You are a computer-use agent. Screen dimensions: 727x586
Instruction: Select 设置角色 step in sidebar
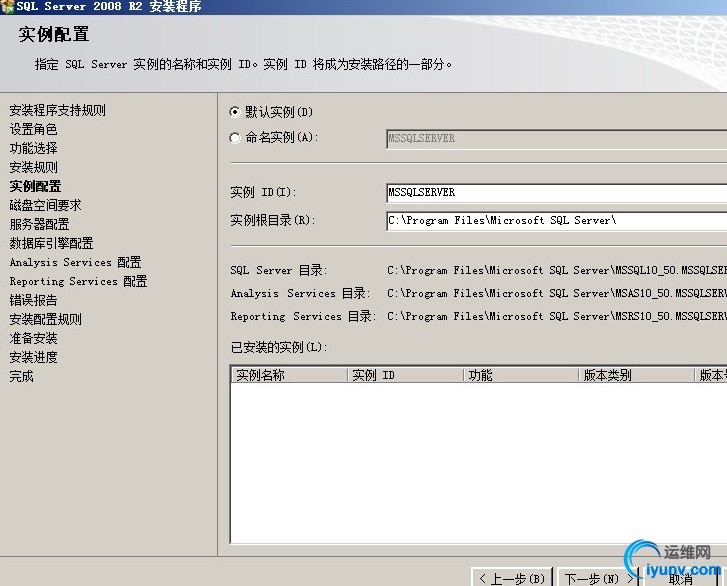point(33,129)
